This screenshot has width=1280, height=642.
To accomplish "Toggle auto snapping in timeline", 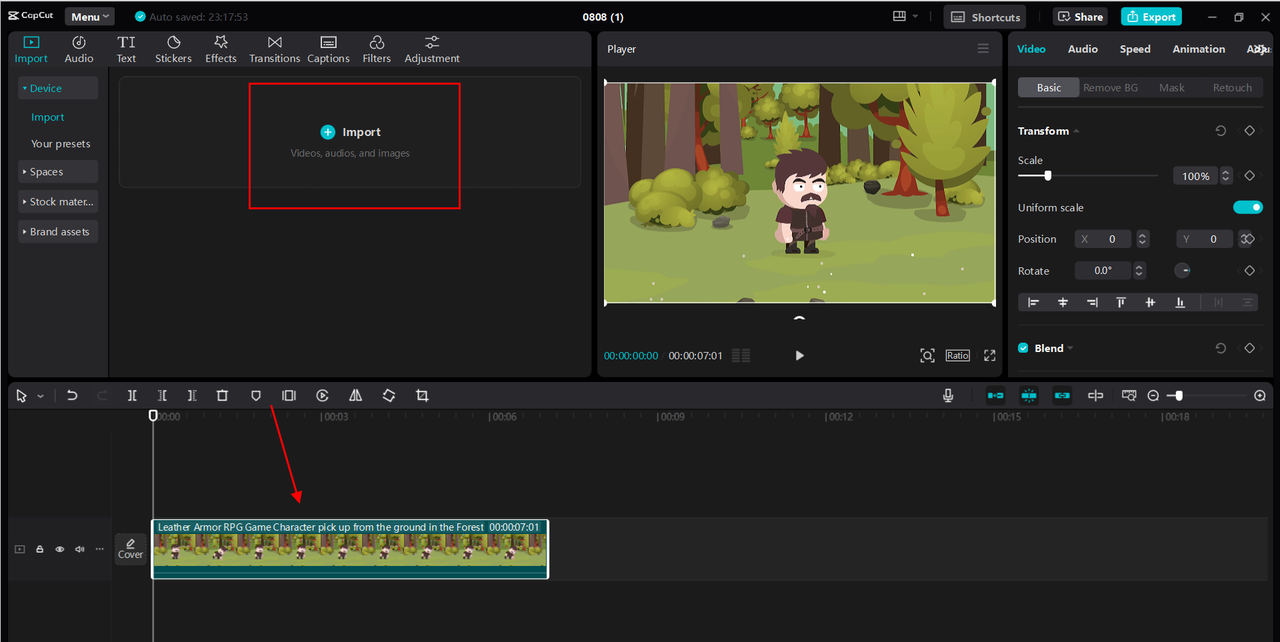I will [1029, 396].
